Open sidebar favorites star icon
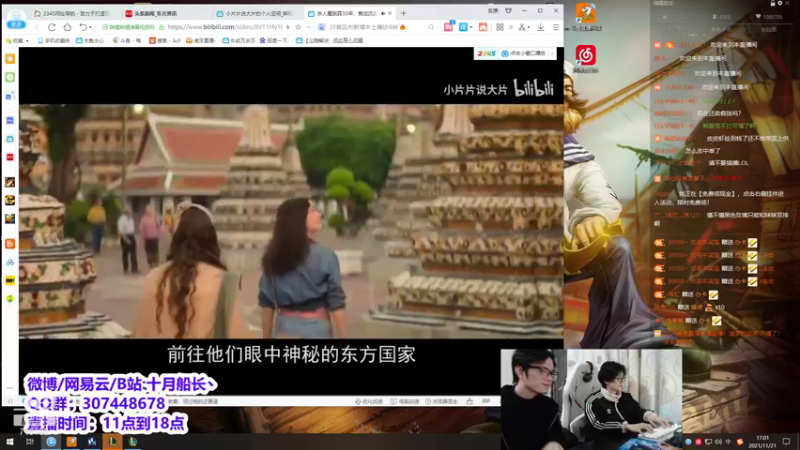The width and height of the screenshot is (800, 450). pyautogui.click(x=10, y=59)
